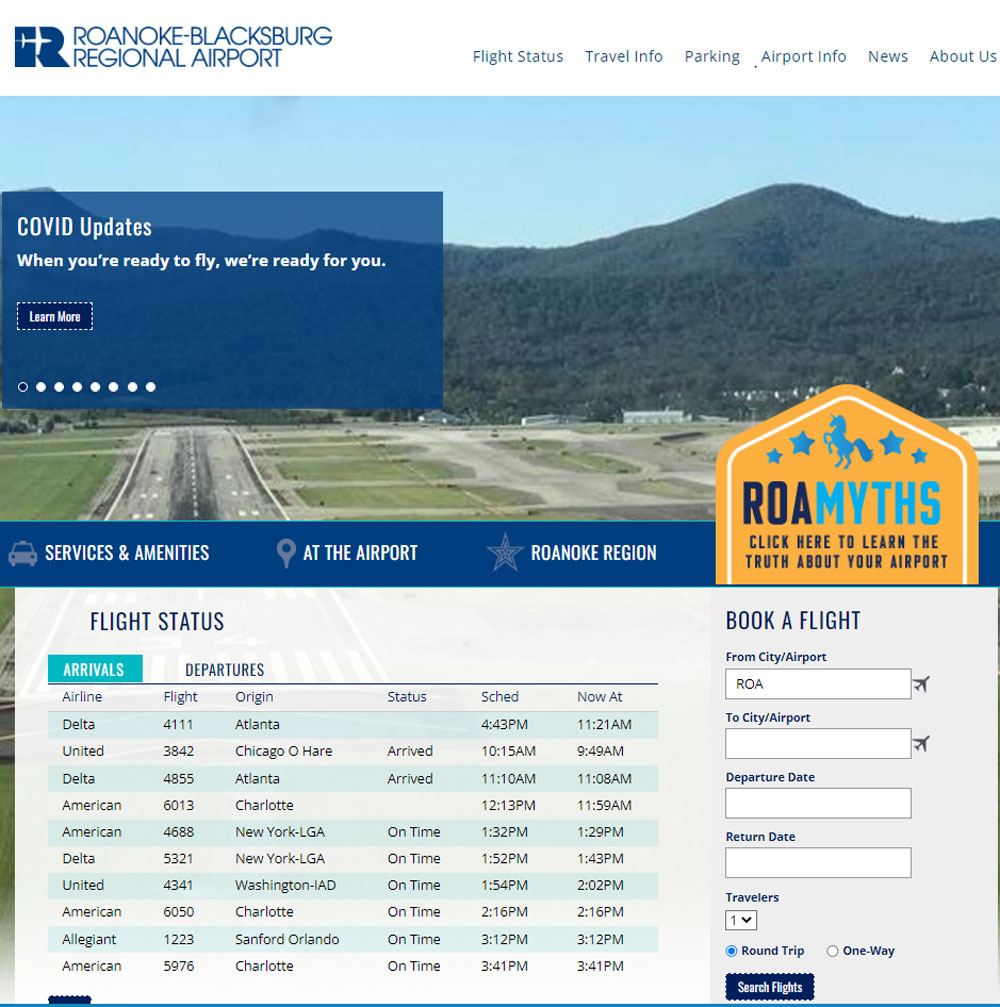Choose the Round Trip option

tap(731, 951)
